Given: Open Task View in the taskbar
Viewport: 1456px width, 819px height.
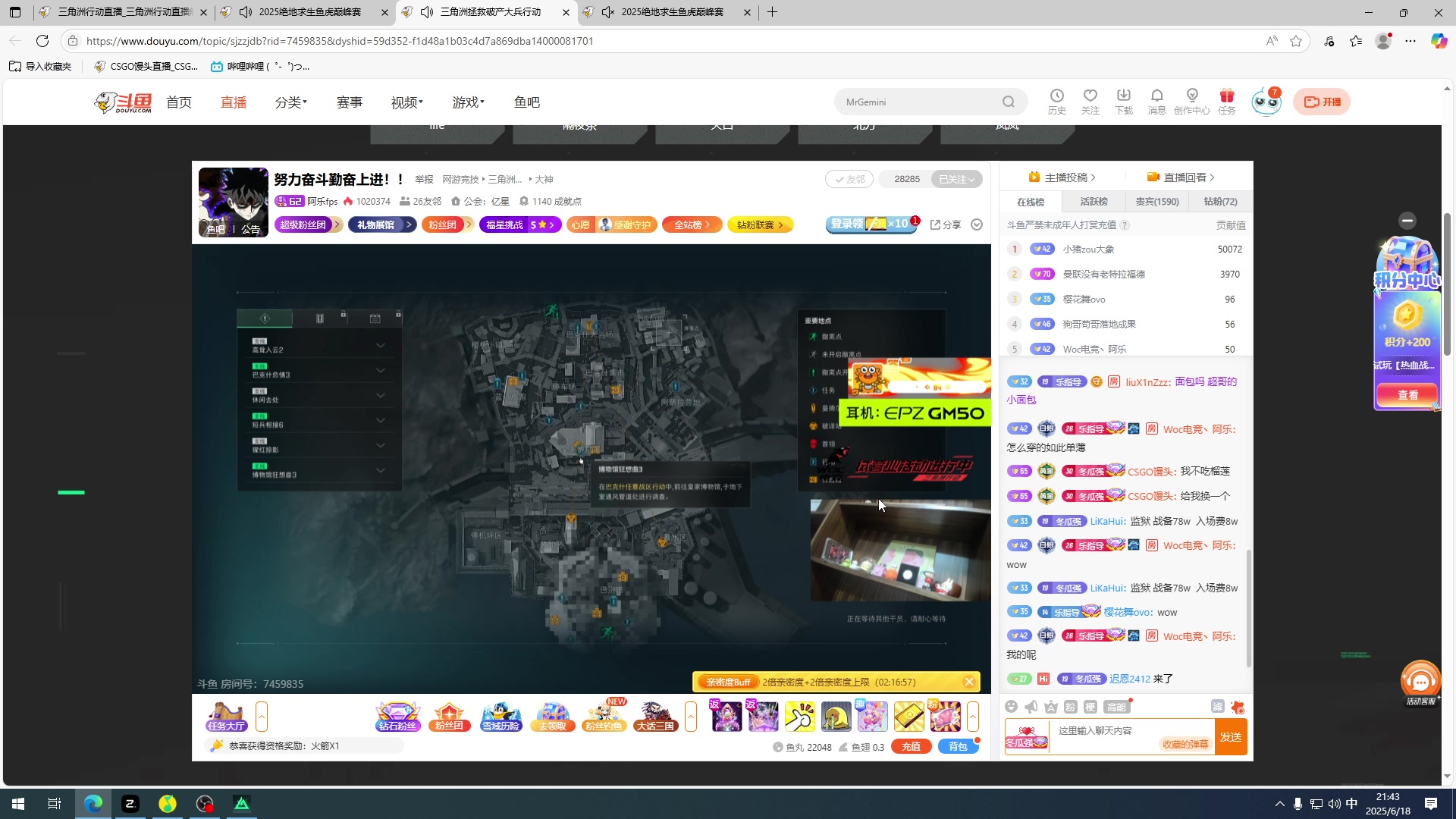Looking at the screenshot, I should pyautogui.click(x=55, y=804).
